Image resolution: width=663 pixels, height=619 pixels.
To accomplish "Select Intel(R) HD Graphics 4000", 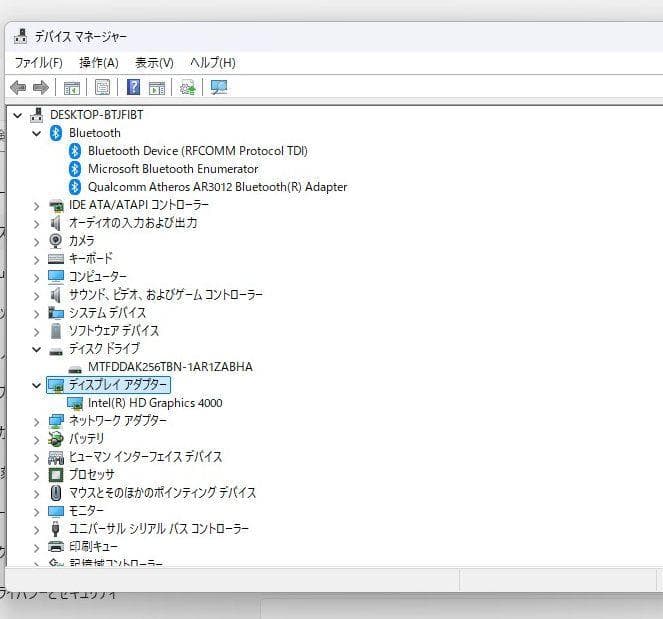I will point(155,403).
